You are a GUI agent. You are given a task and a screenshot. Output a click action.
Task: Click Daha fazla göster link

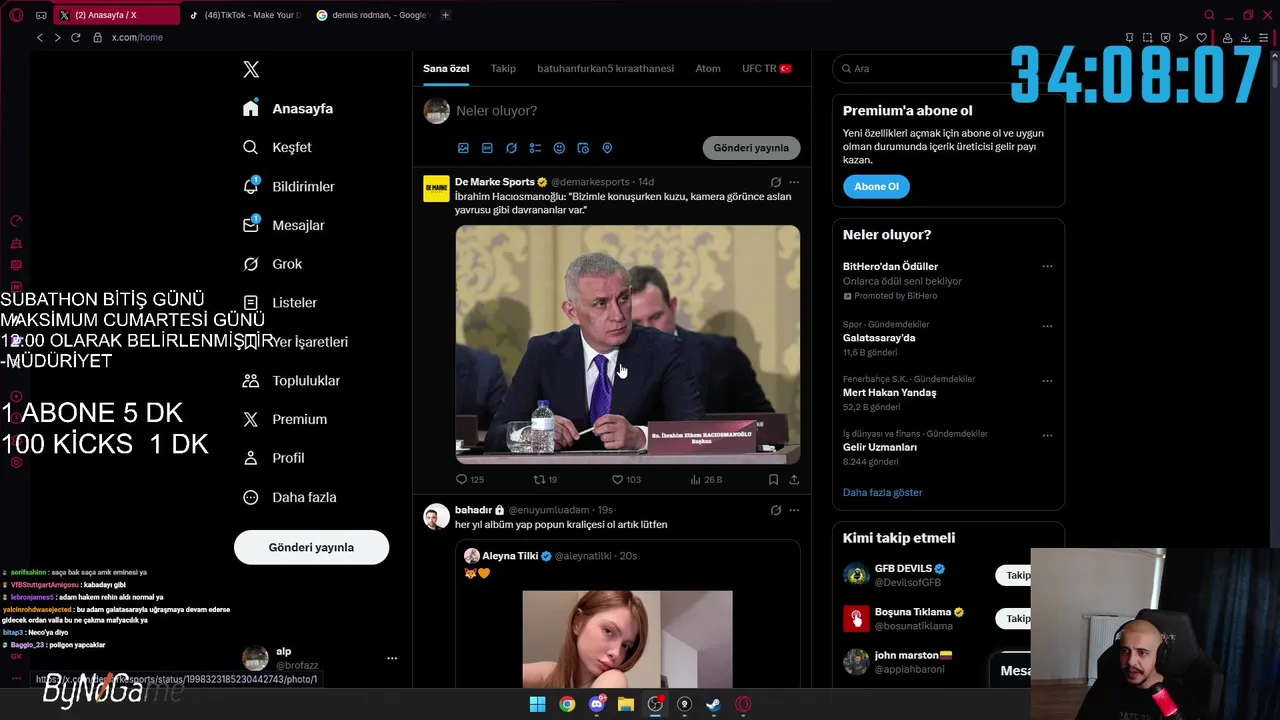coord(882,493)
